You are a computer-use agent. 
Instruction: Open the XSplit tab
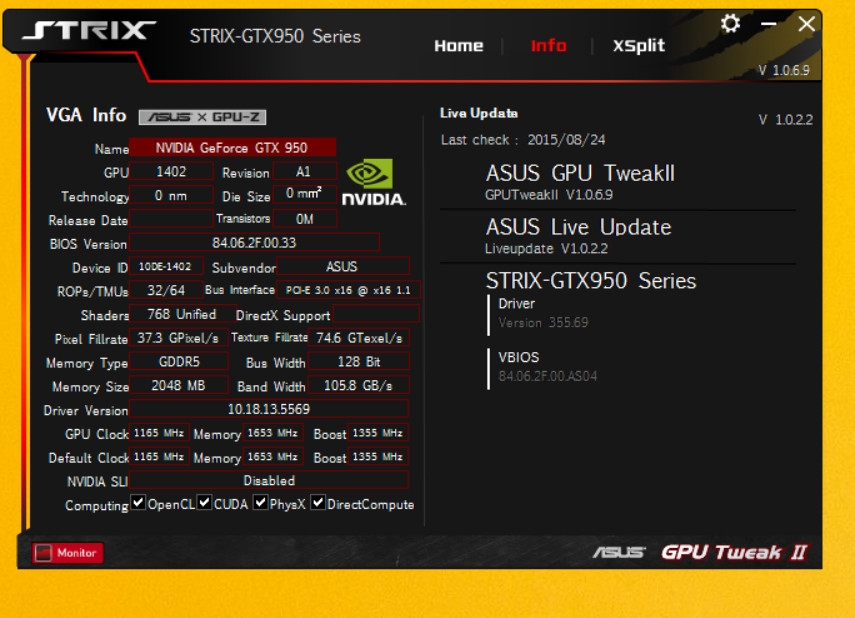click(639, 46)
